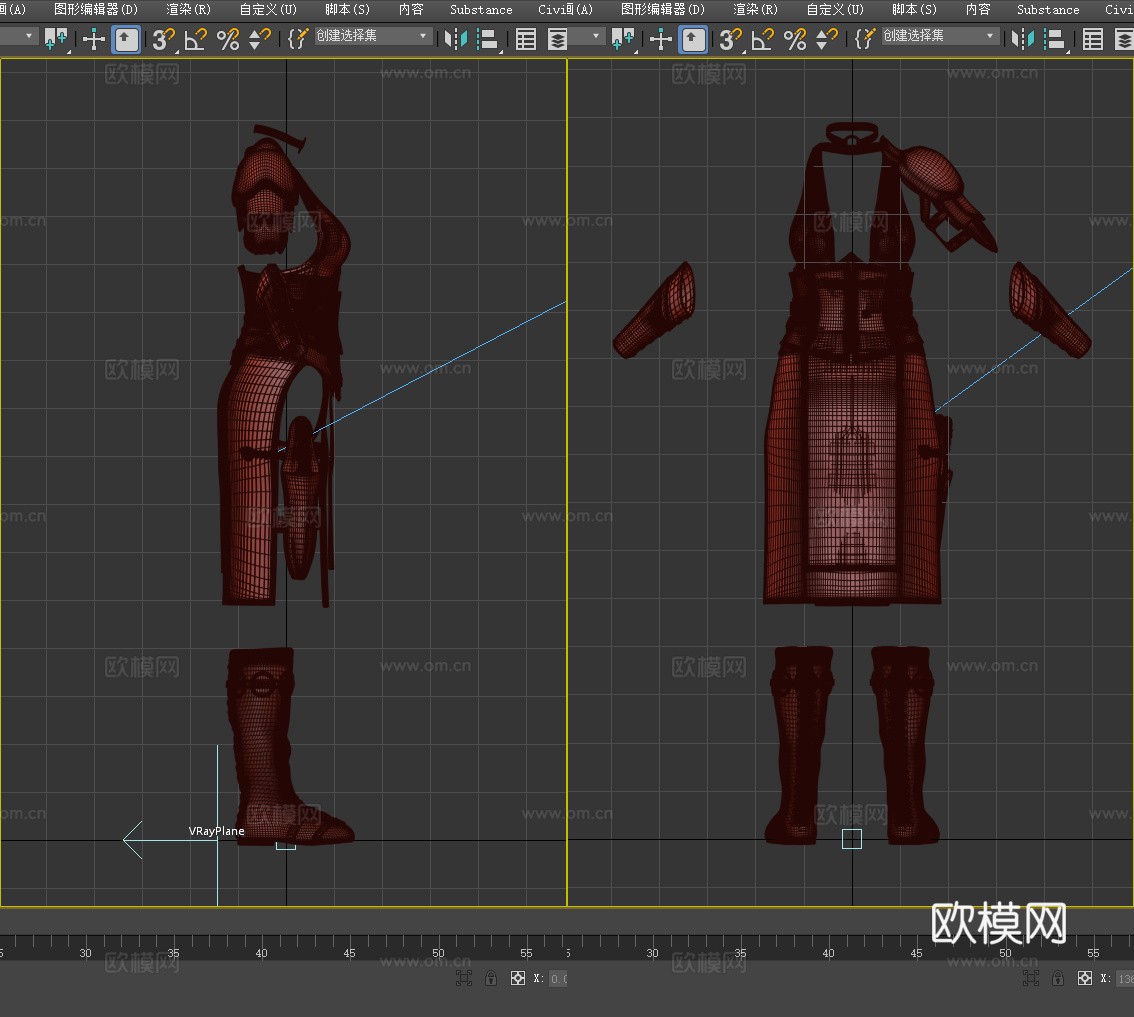Open the 自定义(U) menu in left window
1134x1017 pixels.
click(268, 9)
